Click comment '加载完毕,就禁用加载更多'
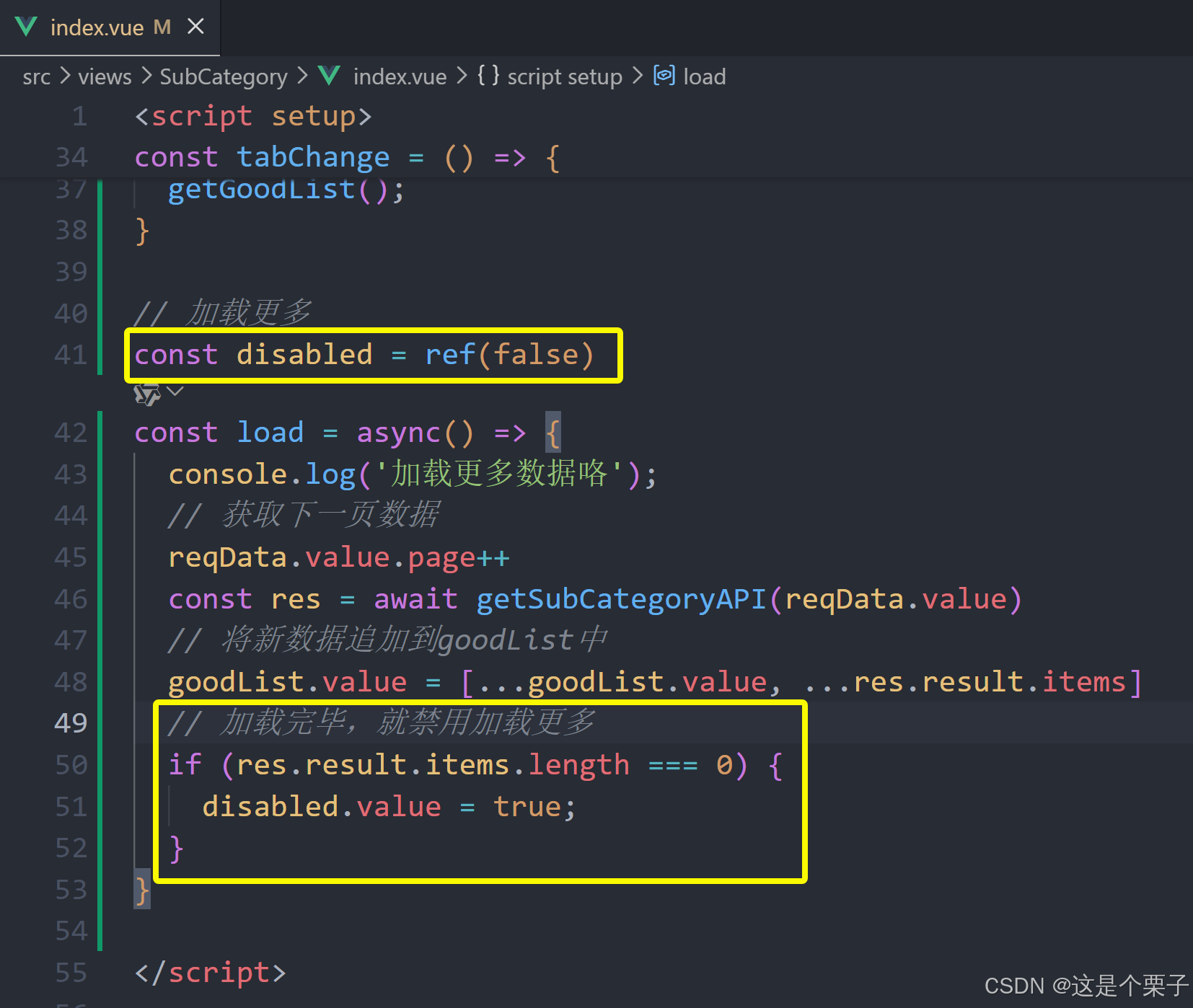Screen dimensions: 1193x1008 pos(407,722)
